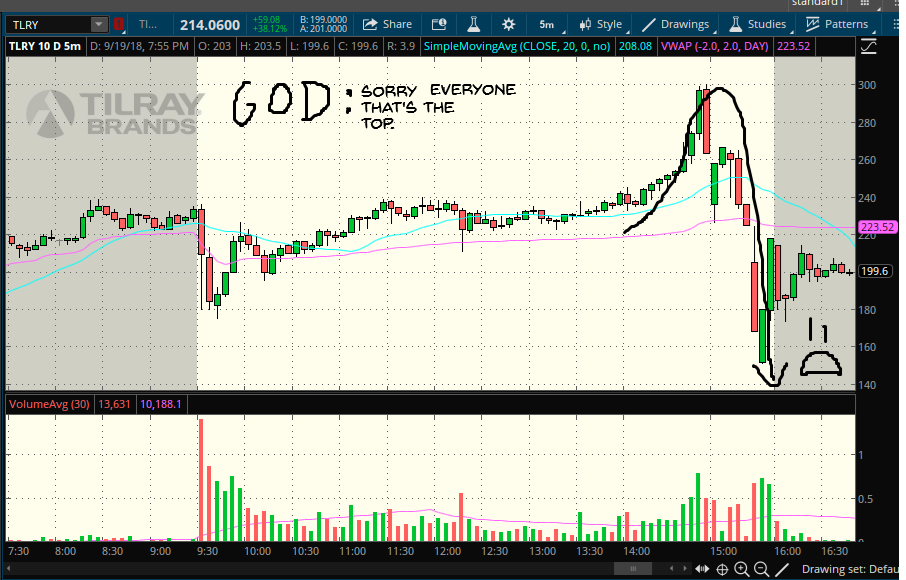Viewport: 906px width, 580px height.
Task: Click the 223.52 VWAP price bubble
Action: tap(878, 227)
